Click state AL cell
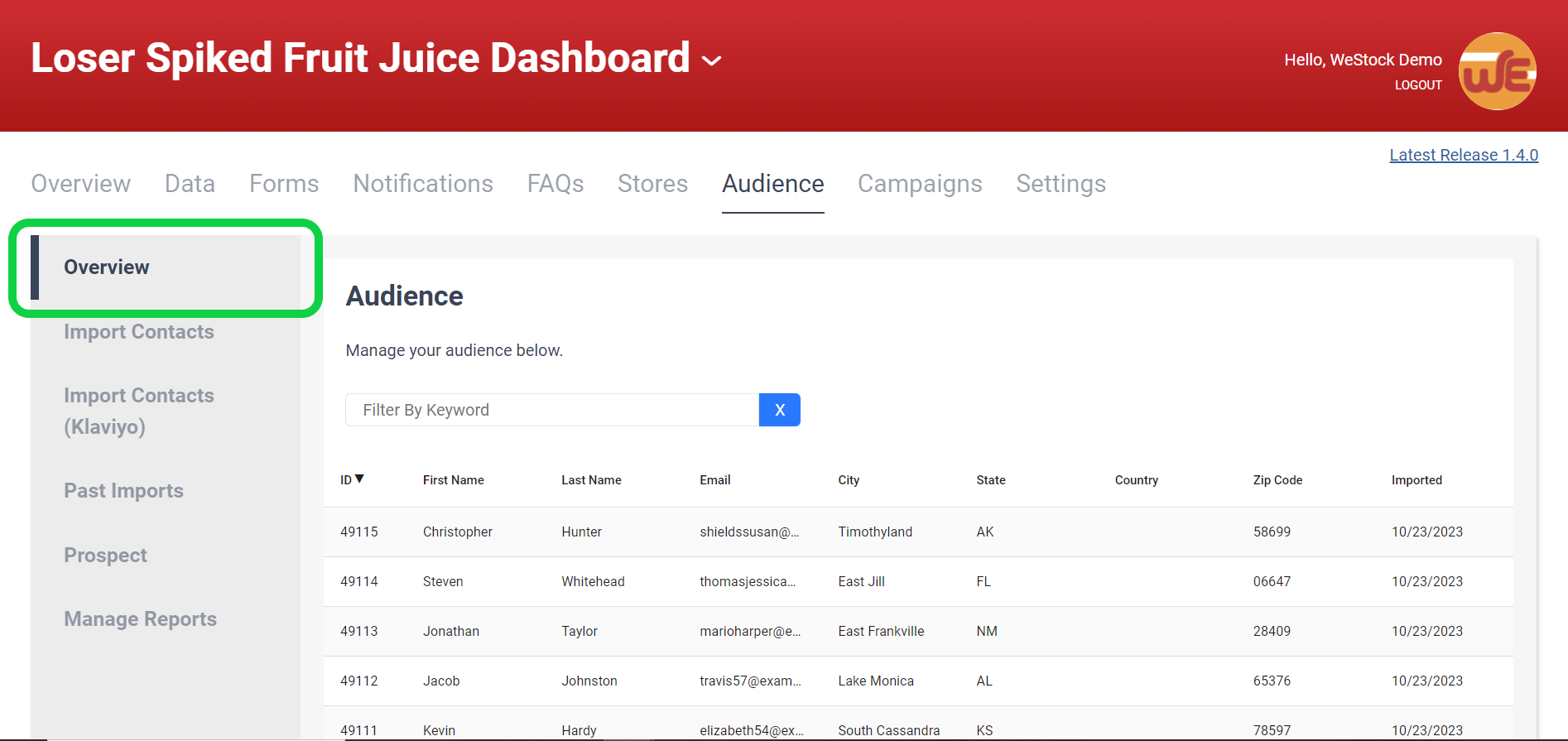This screenshot has width=1568, height=741. (984, 681)
